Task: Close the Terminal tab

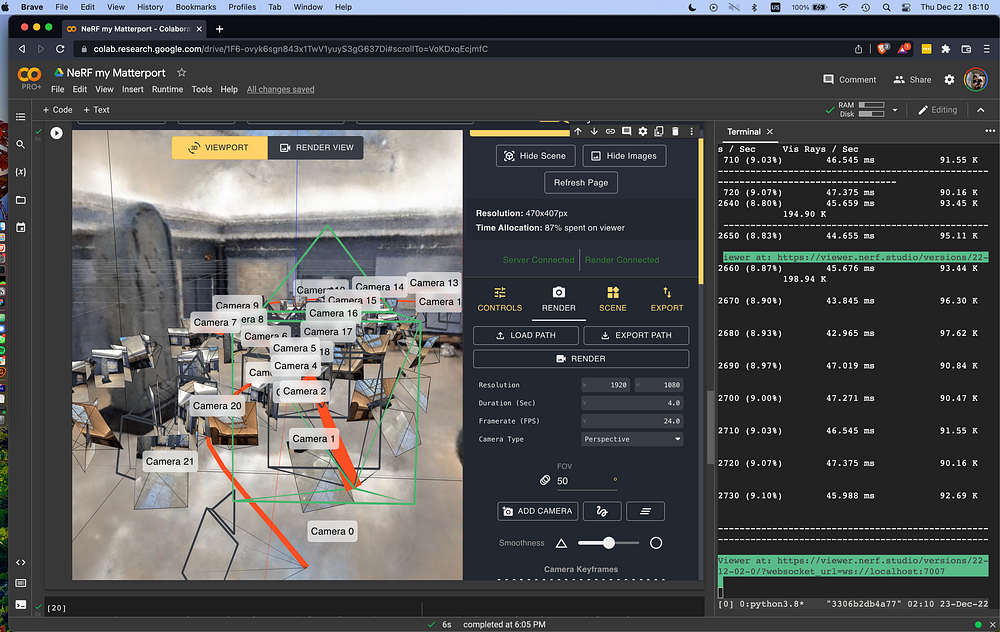Action: pyautogui.click(x=769, y=132)
